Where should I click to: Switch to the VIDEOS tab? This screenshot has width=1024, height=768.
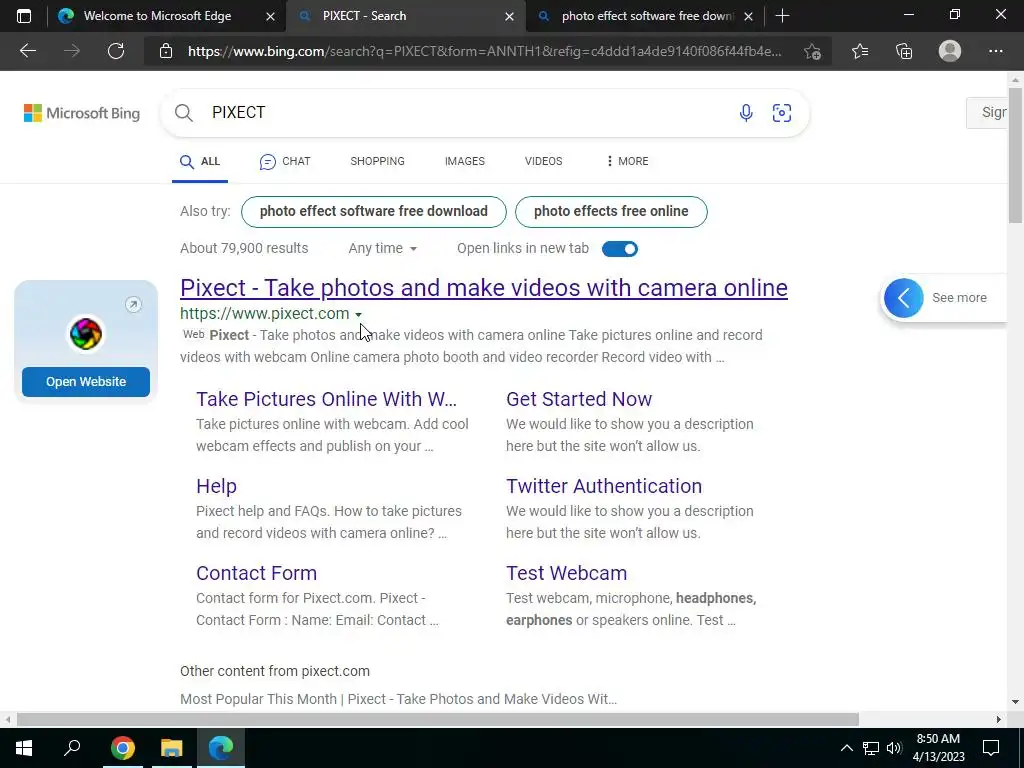pyautogui.click(x=543, y=161)
